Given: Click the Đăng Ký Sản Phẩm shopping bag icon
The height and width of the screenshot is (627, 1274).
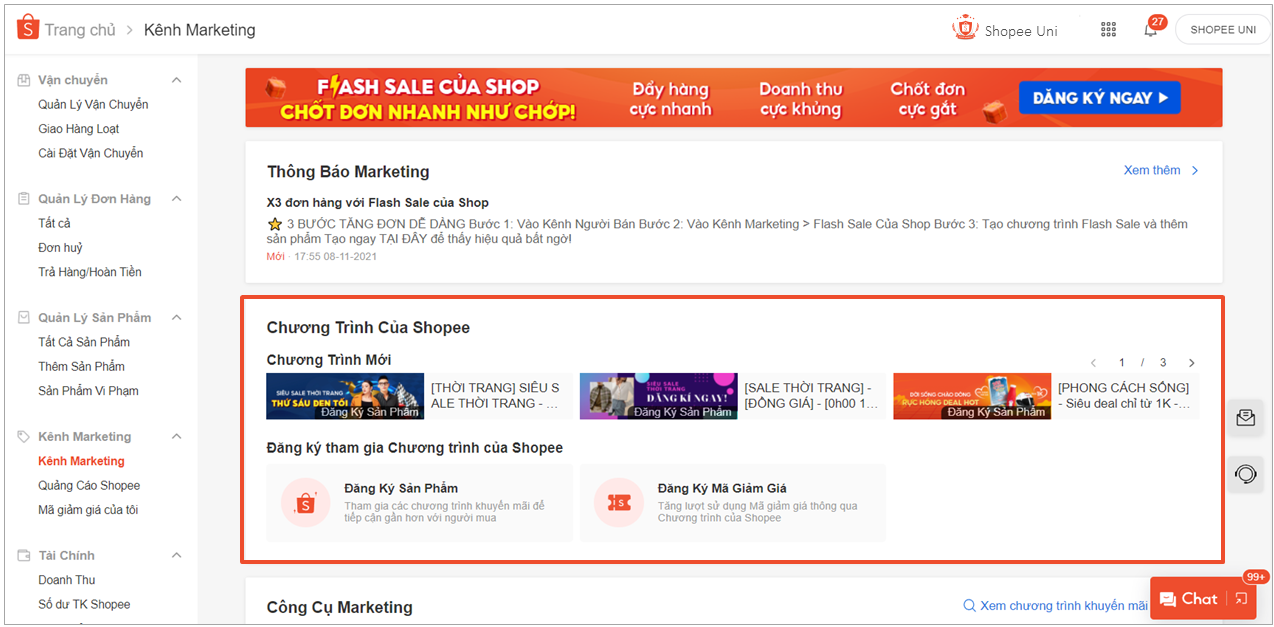Looking at the screenshot, I should [305, 502].
